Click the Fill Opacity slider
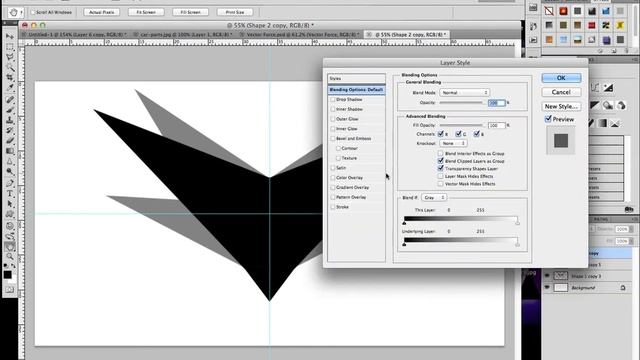The image size is (640, 360). (462, 125)
